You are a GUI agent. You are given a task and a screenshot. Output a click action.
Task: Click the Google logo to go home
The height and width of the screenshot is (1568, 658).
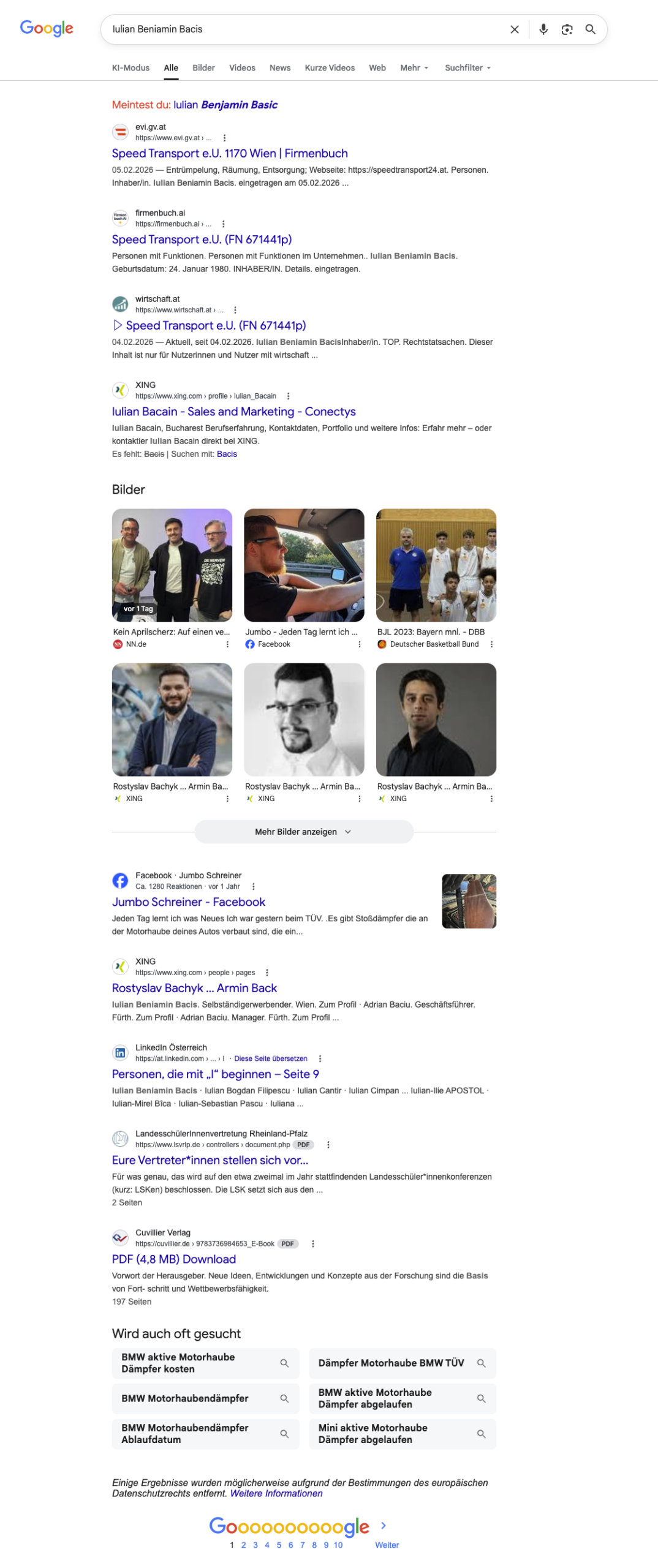[x=47, y=28]
